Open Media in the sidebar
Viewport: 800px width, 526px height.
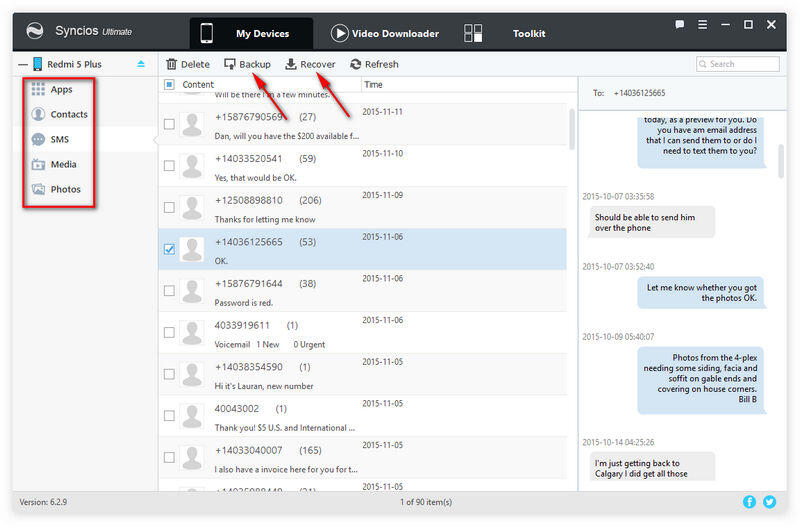coord(63,164)
